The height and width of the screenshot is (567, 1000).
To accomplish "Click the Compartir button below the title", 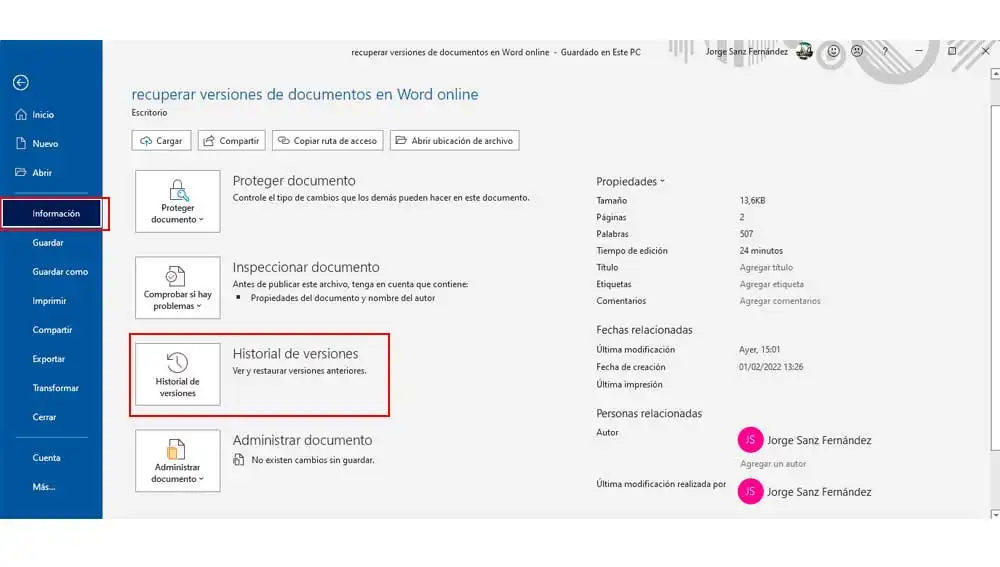I will [232, 140].
